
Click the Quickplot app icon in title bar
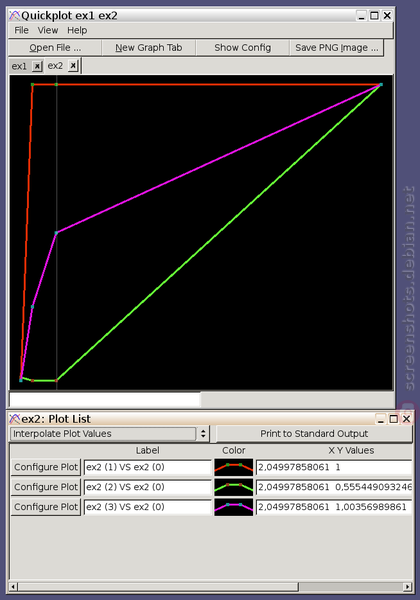click(x=15, y=16)
